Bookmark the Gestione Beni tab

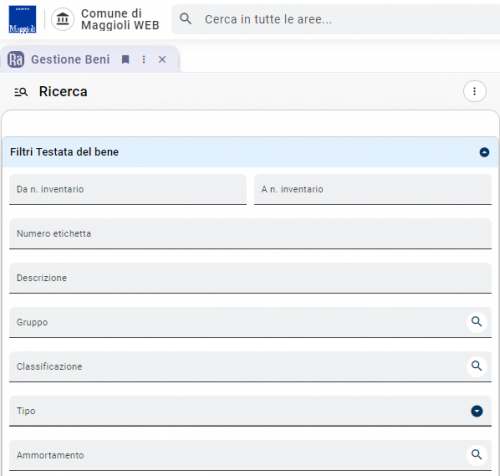(125, 60)
